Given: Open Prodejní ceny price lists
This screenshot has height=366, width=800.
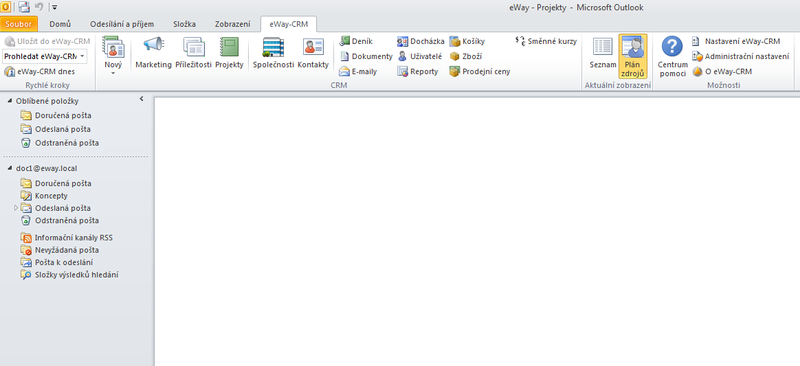Looking at the screenshot, I should coord(480,71).
